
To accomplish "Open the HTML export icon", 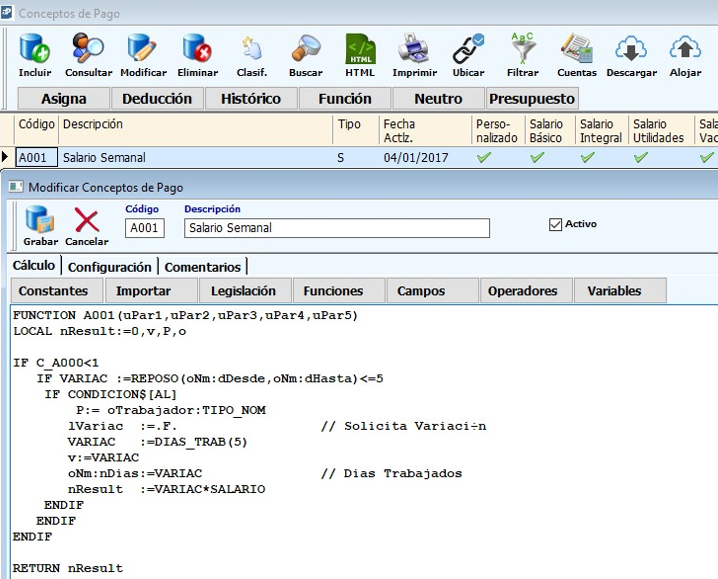I will [360, 50].
